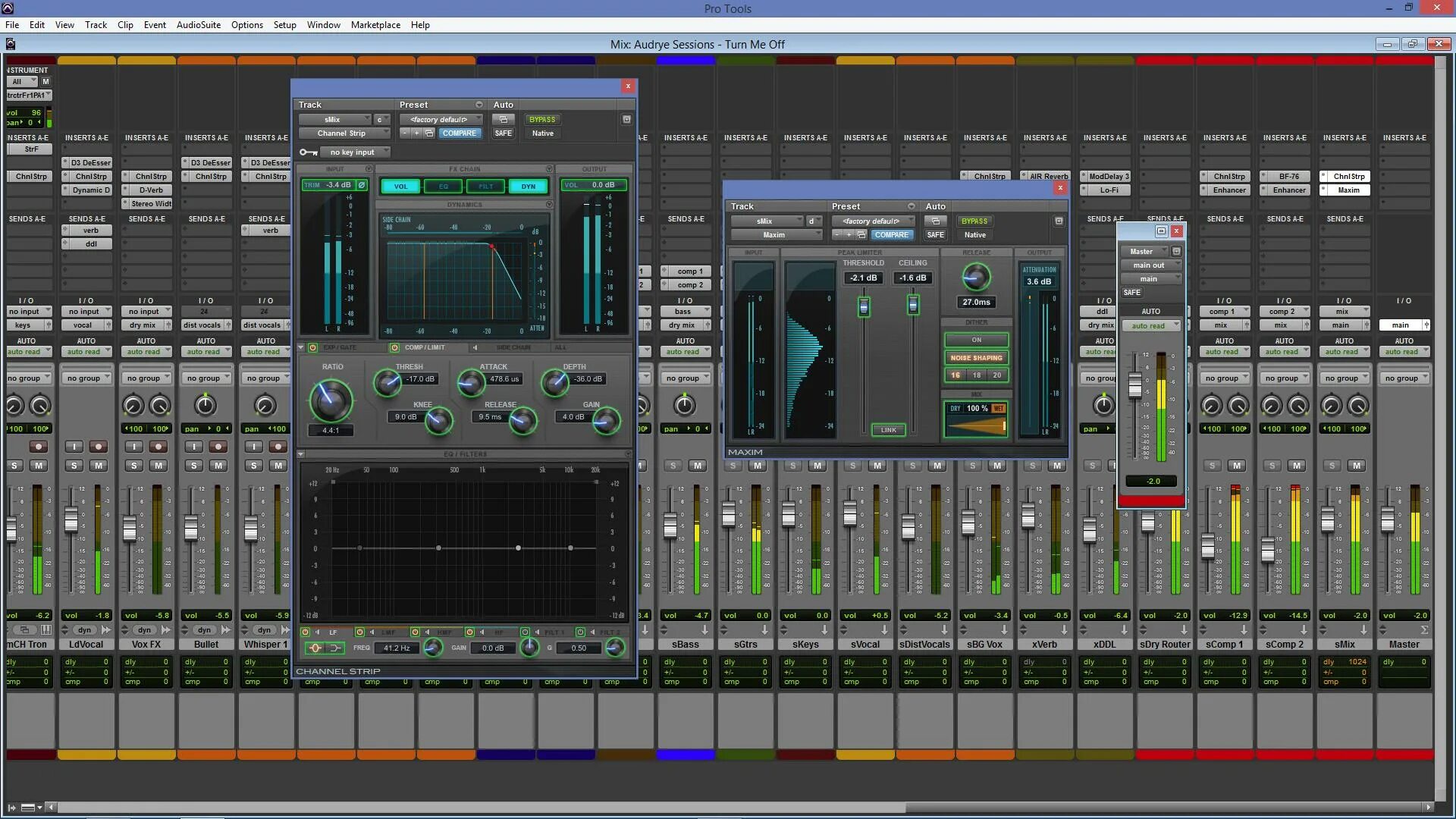The image size is (1456, 819).
Task: Click the COMPARE button on Maxim plugin
Action: click(891, 234)
